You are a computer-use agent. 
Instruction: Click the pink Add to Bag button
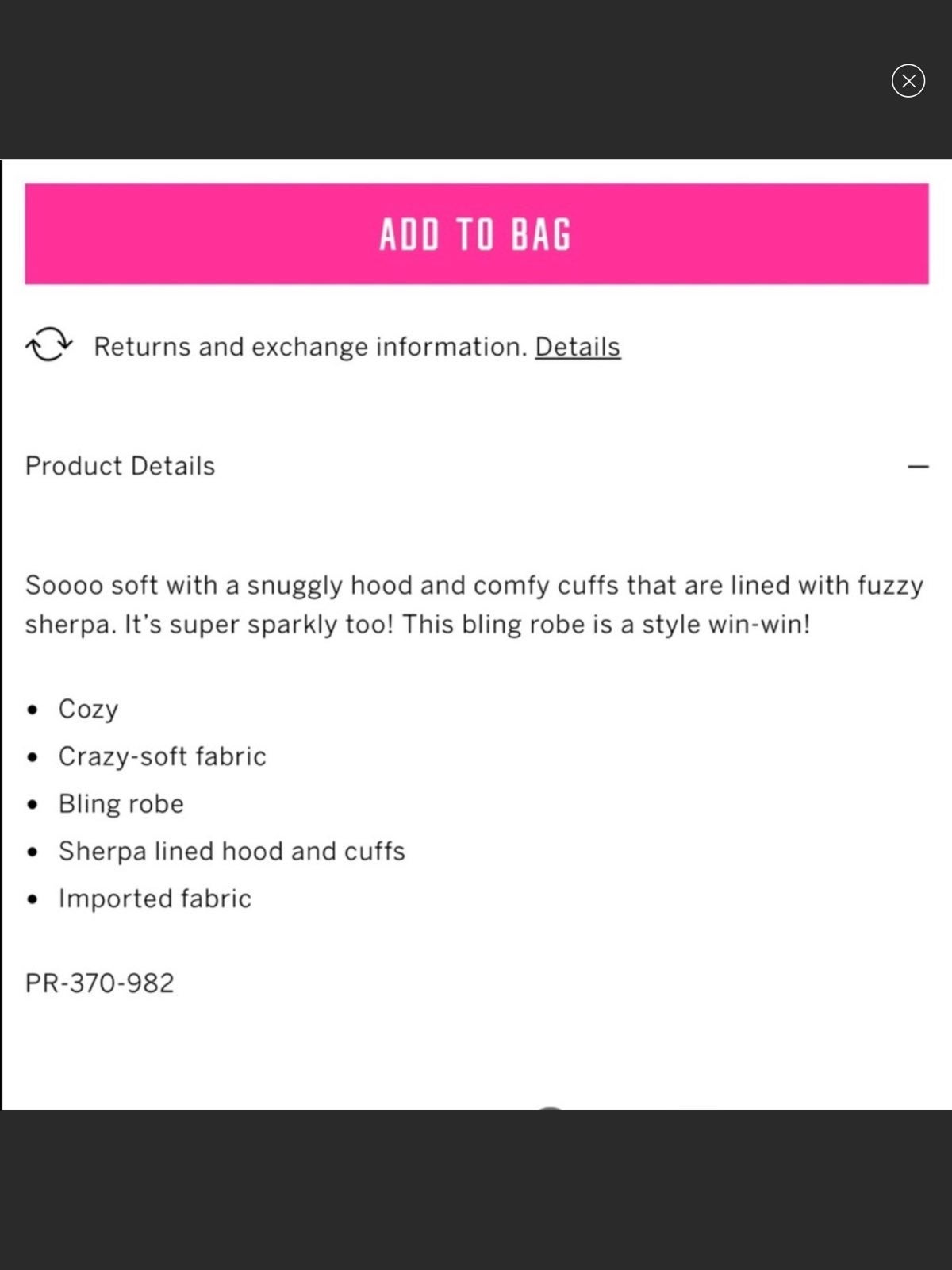tap(476, 234)
